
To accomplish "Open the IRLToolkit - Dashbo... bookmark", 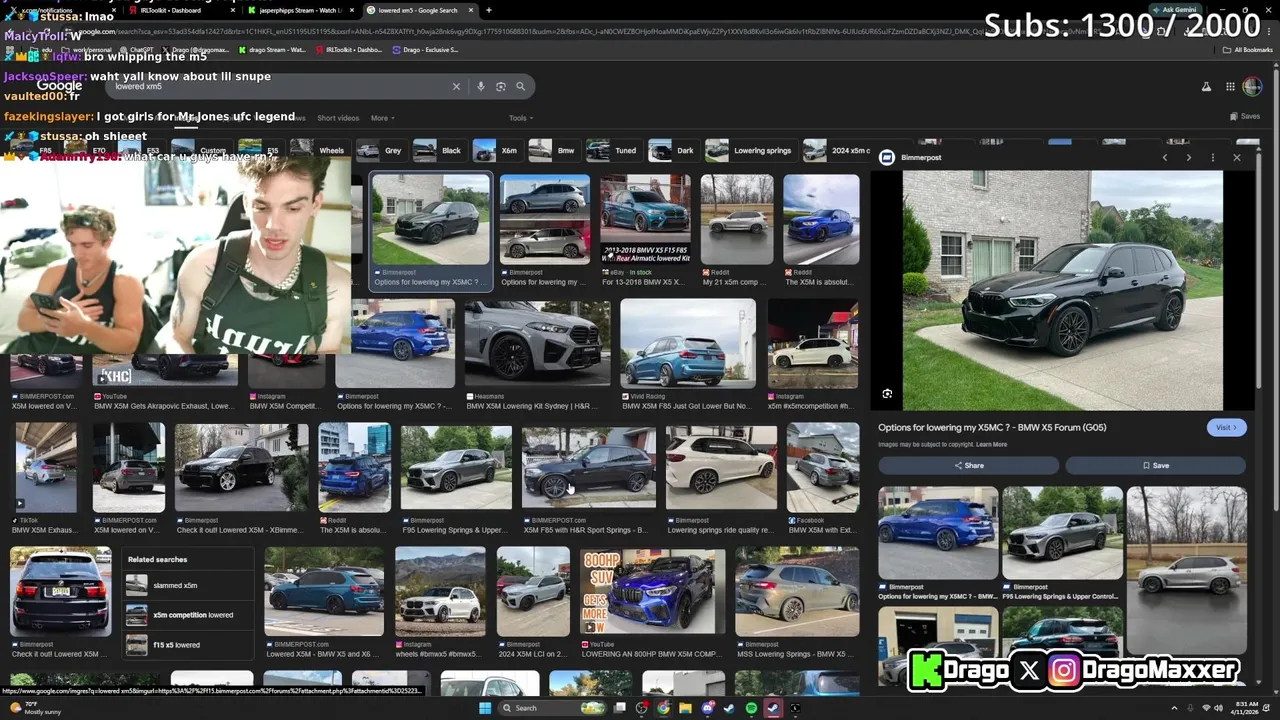I will (350, 49).
